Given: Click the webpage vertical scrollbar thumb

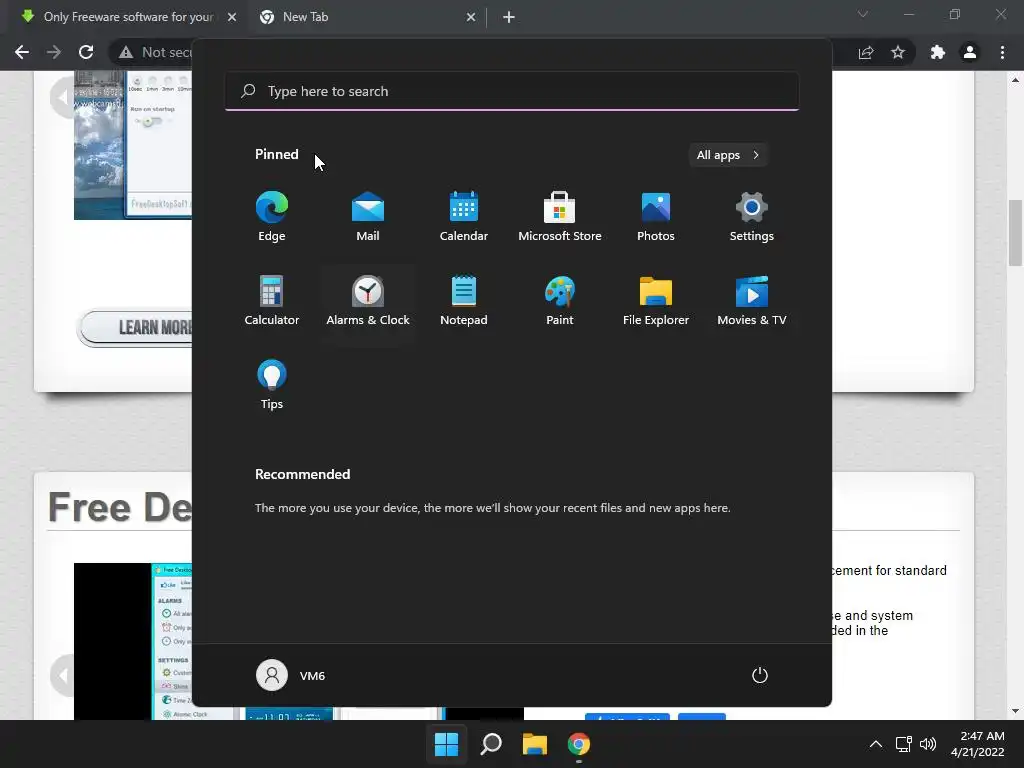Looking at the screenshot, I should tap(1015, 232).
